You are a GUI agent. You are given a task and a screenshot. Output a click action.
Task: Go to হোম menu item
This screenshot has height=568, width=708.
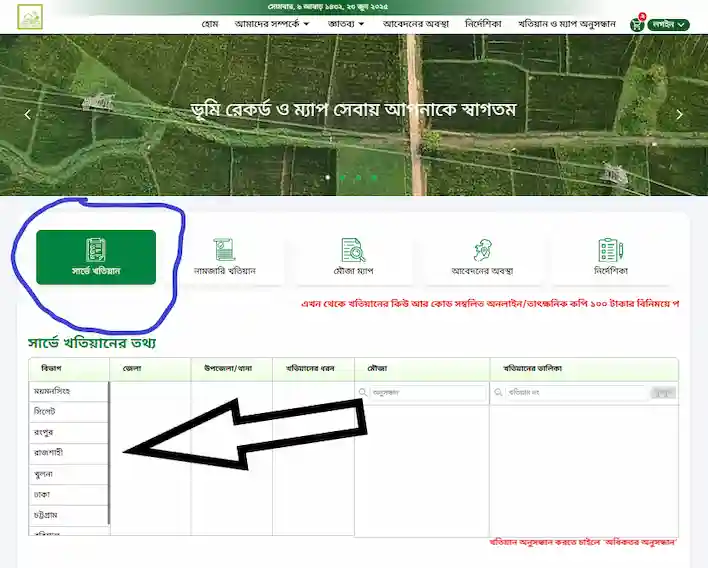[210, 24]
